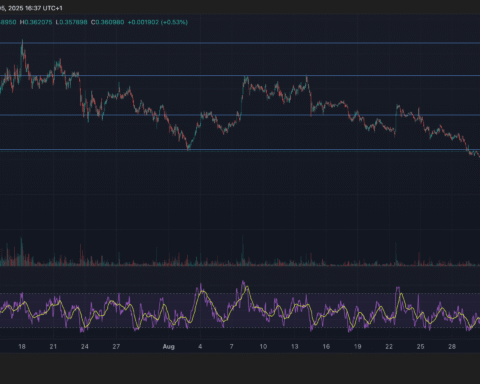Image resolution: width=480 pixels, height=384 pixels.
Task: Click the 7 date label on time axis
Action: pyautogui.click(x=231, y=347)
